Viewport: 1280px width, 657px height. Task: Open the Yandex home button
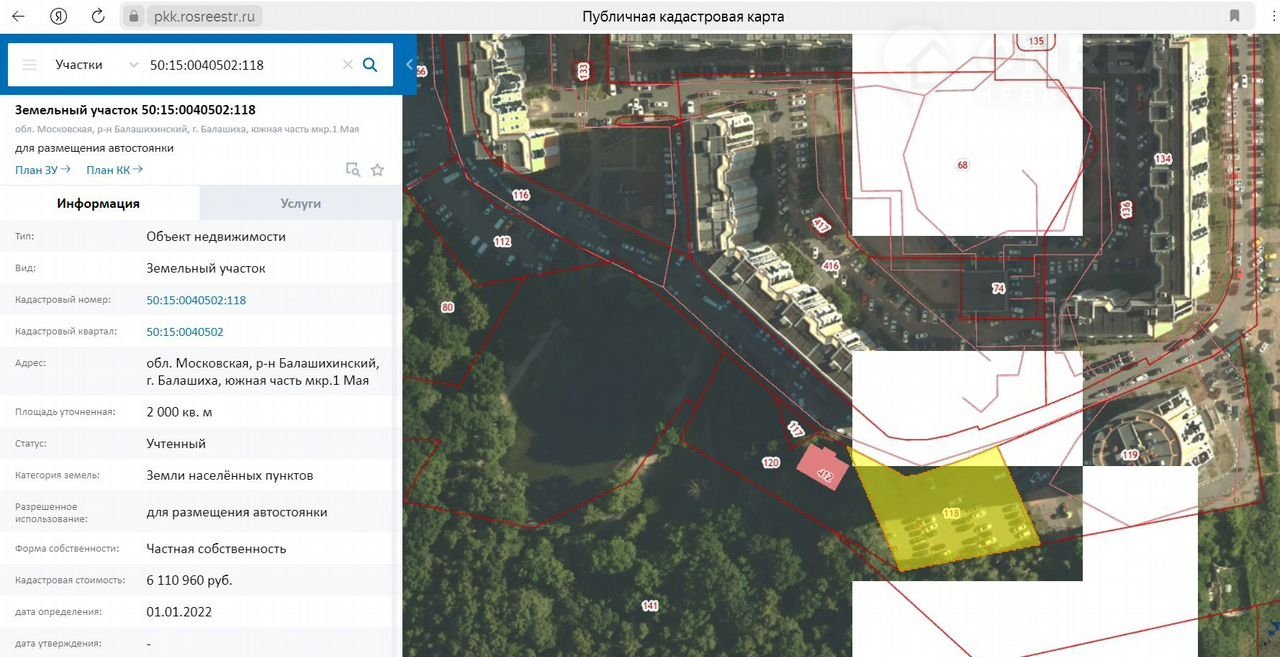click(x=59, y=16)
